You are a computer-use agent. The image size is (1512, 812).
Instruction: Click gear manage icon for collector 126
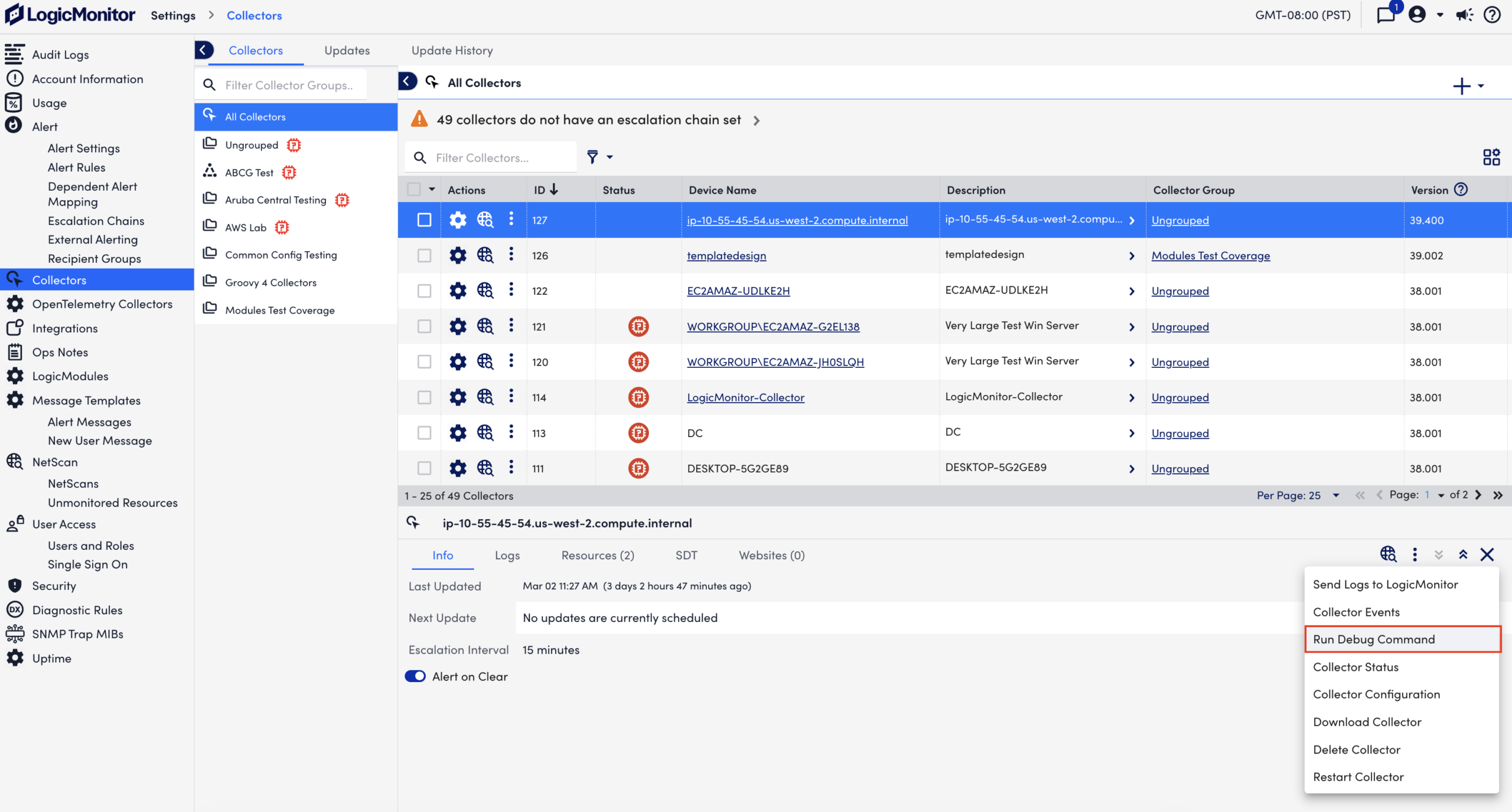point(458,255)
